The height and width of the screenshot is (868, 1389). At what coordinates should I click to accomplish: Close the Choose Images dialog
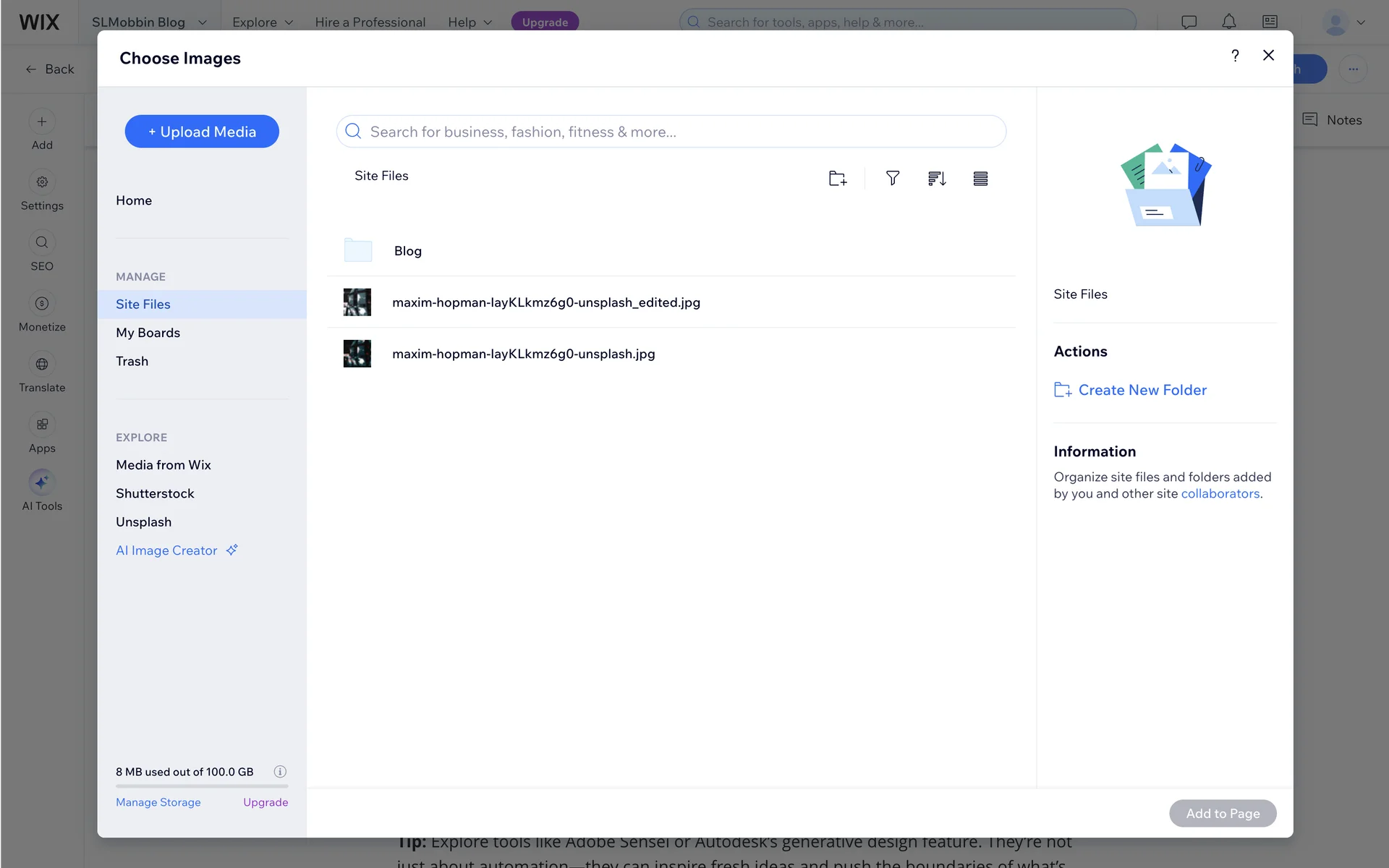click(x=1268, y=56)
